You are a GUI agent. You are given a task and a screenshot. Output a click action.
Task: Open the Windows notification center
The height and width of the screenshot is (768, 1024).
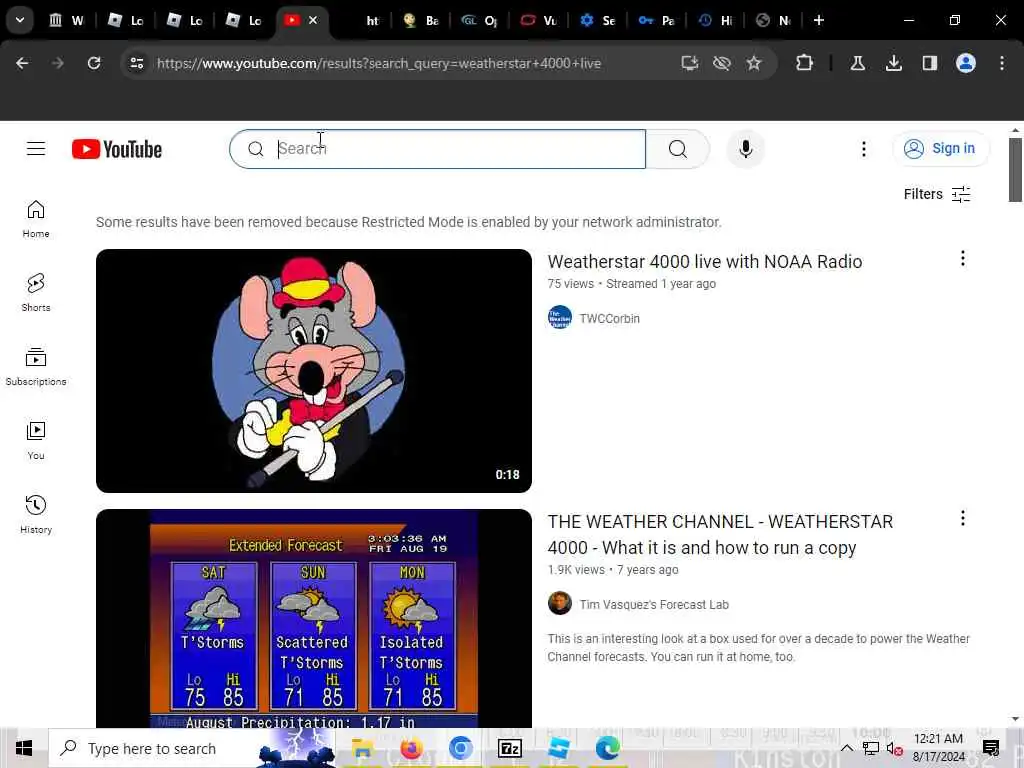(x=991, y=748)
